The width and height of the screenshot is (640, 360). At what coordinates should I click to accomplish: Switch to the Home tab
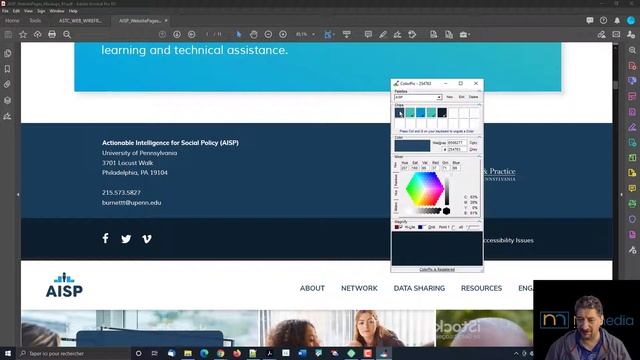coord(12,20)
